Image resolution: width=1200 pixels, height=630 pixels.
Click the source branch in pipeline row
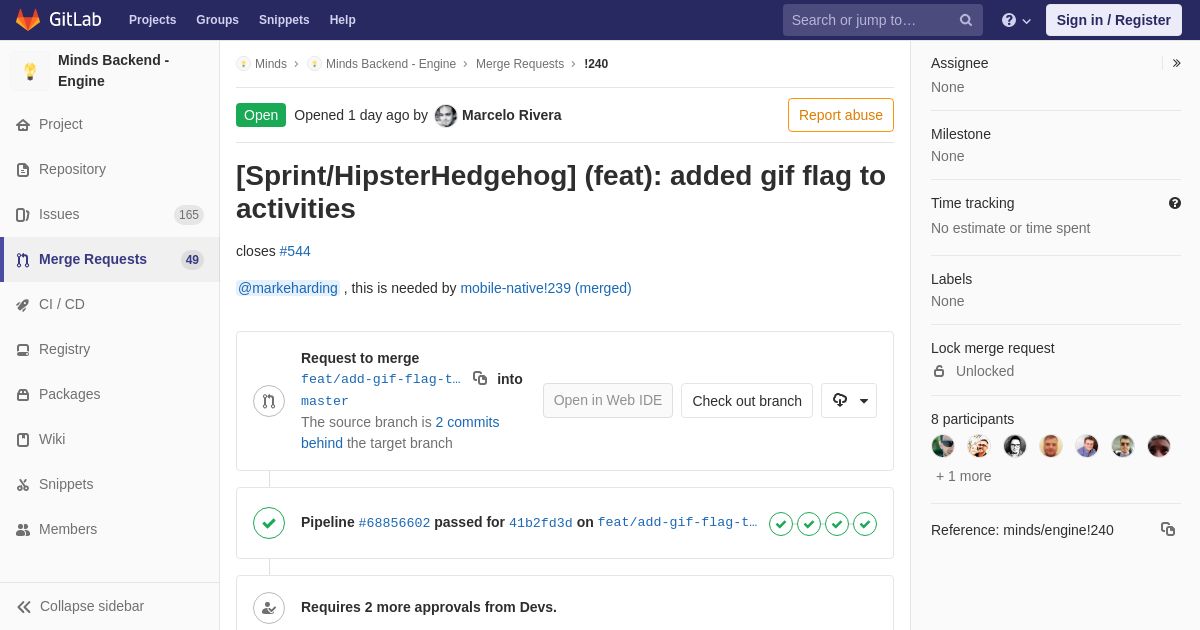[x=678, y=523]
